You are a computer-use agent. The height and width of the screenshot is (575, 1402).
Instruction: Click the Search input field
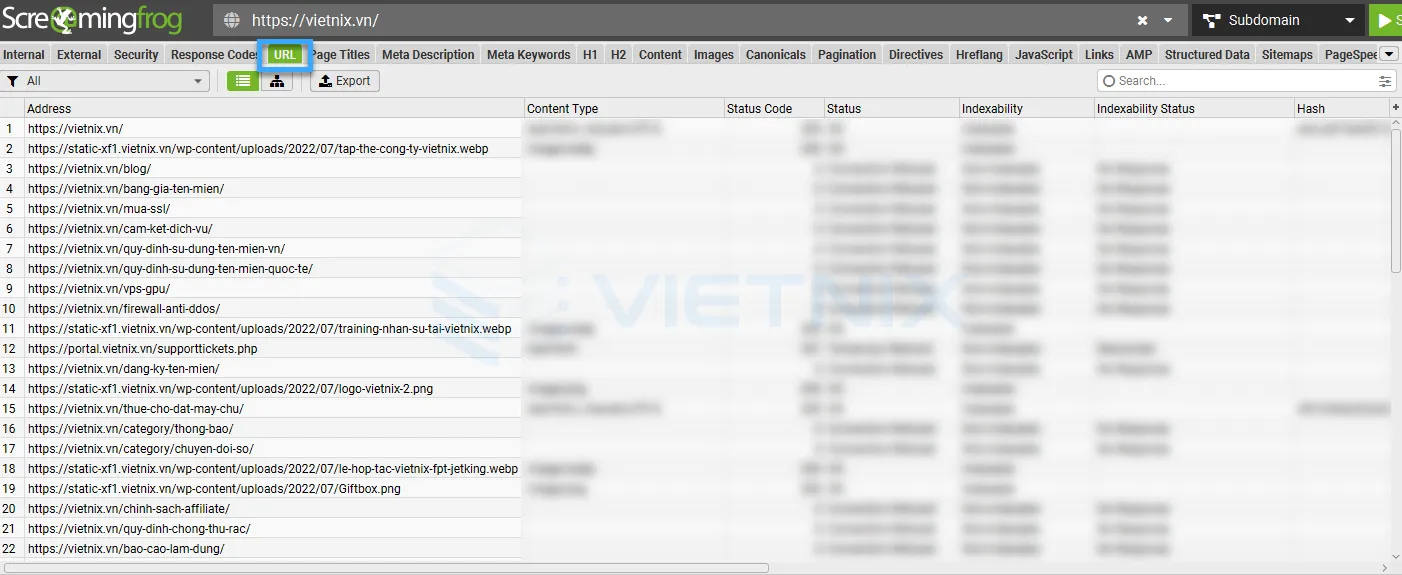1240,81
